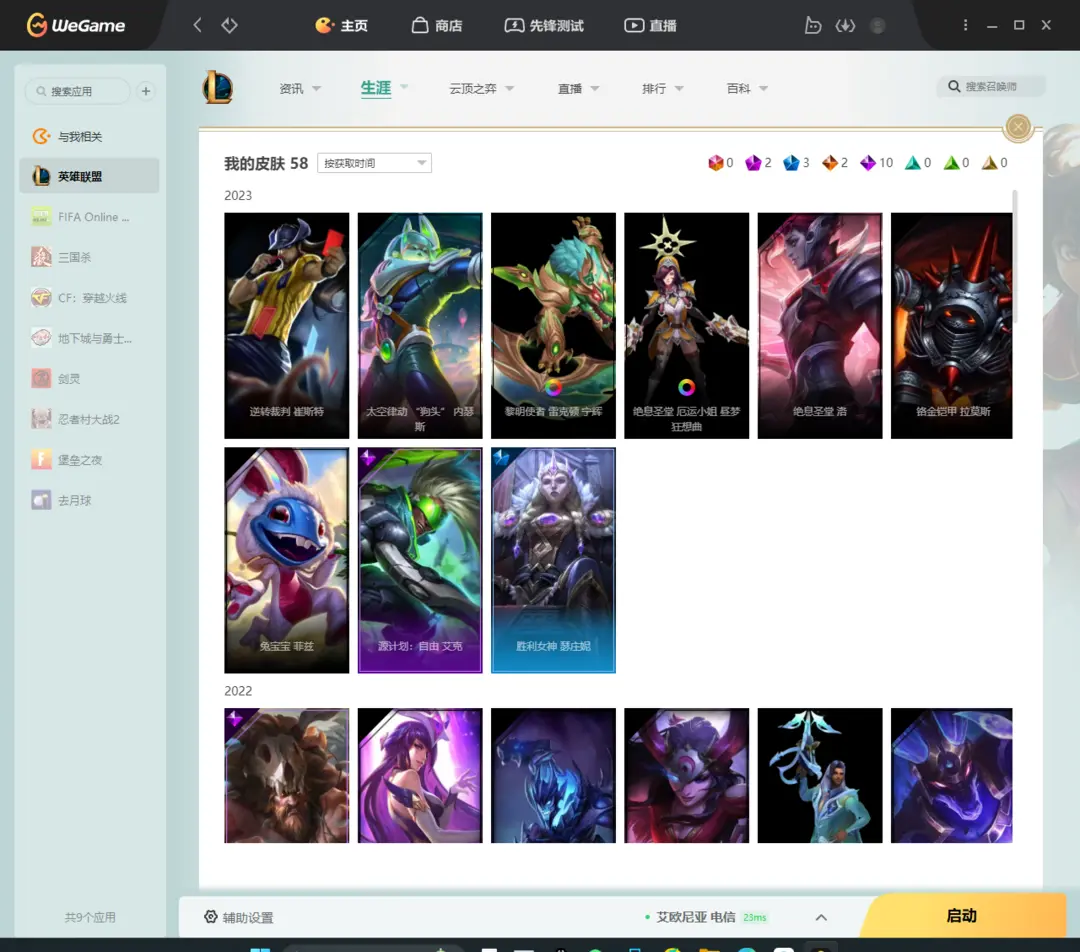Click the 辅助设置 gear icon
Image resolution: width=1080 pixels, height=952 pixels.
click(x=211, y=917)
